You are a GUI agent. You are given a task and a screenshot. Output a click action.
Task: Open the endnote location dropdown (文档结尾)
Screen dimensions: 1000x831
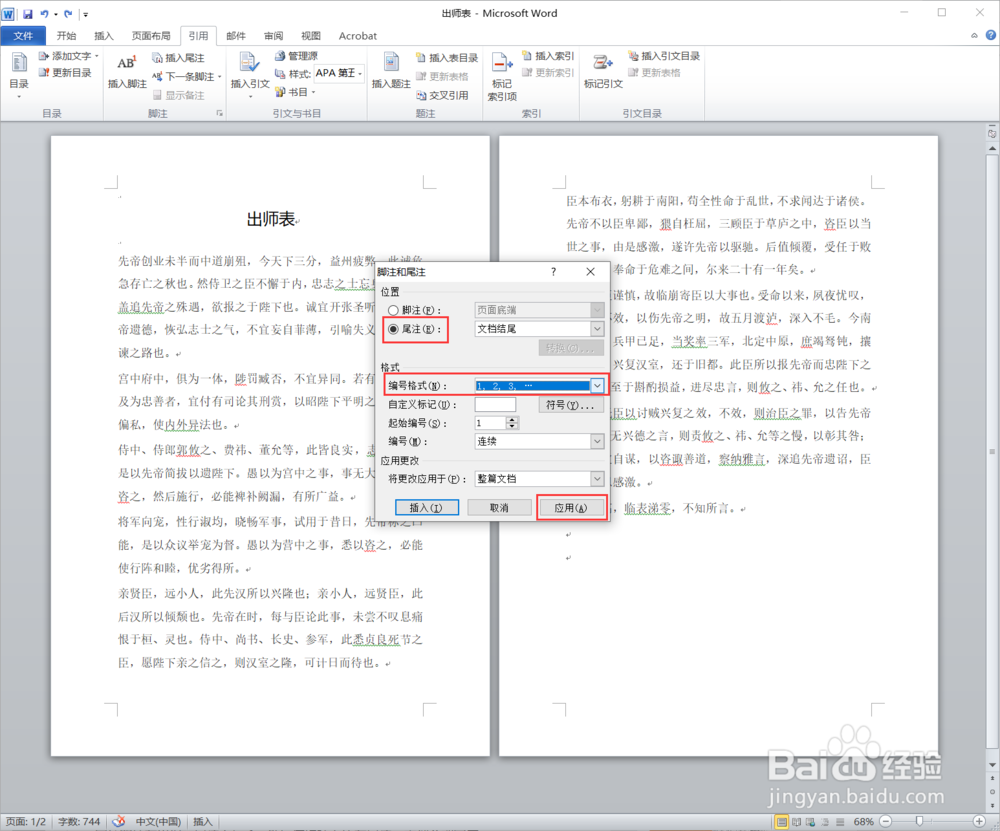pos(597,329)
